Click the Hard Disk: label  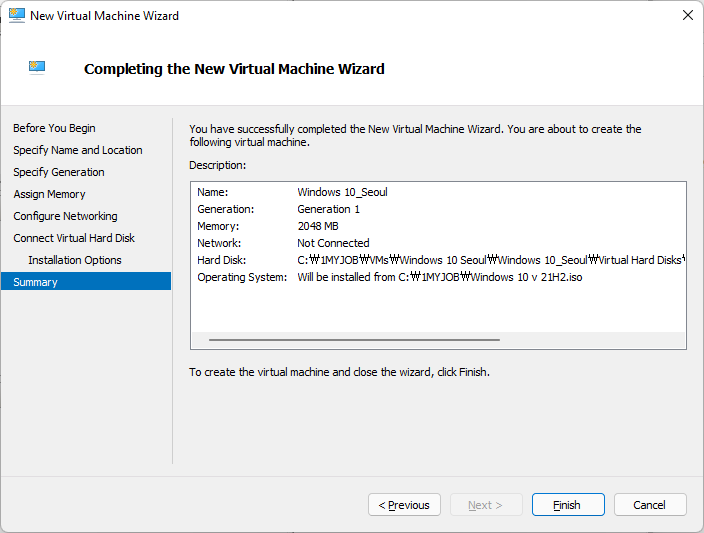[221, 260]
